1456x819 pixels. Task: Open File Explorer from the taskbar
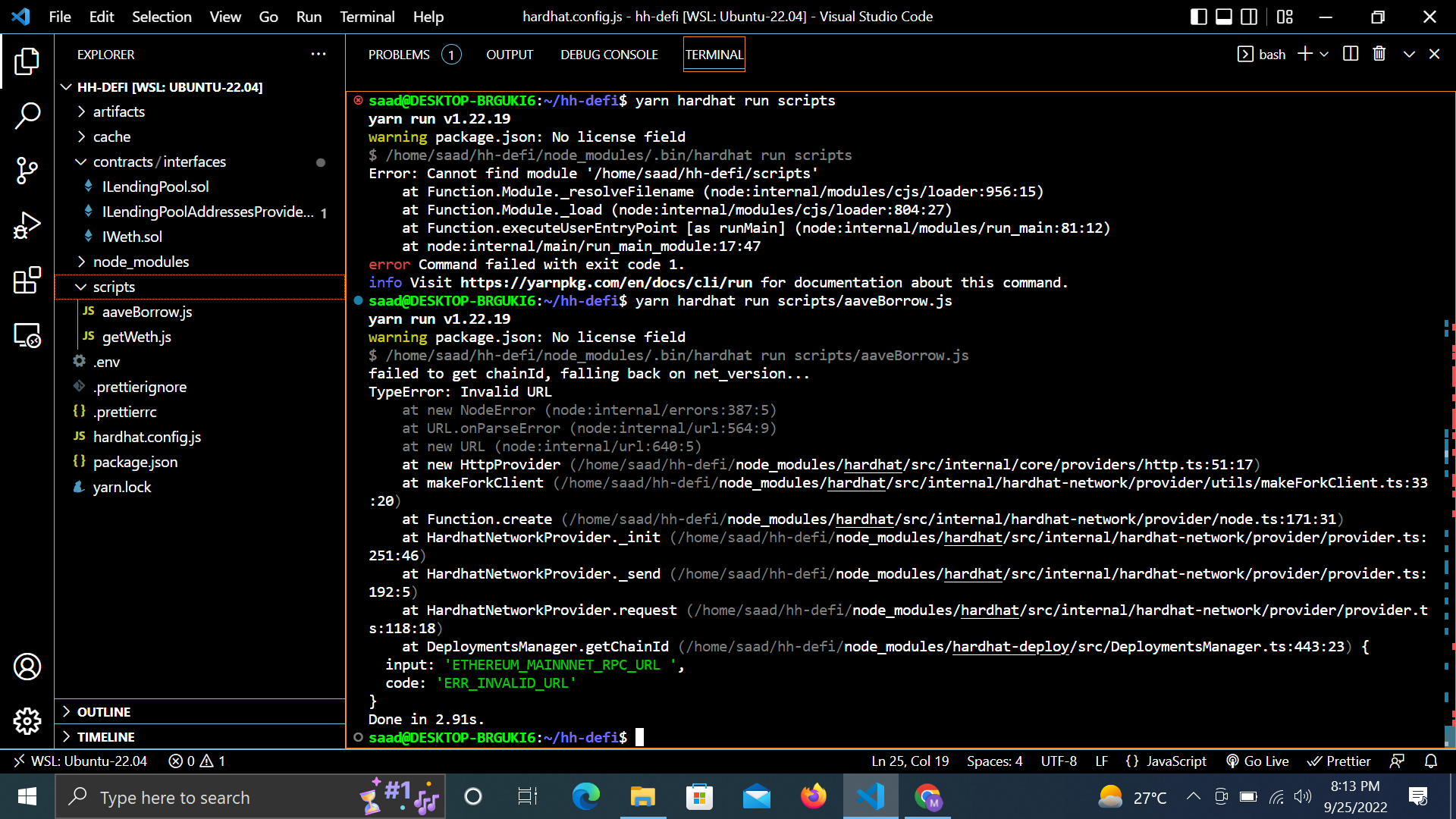[x=642, y=797]
